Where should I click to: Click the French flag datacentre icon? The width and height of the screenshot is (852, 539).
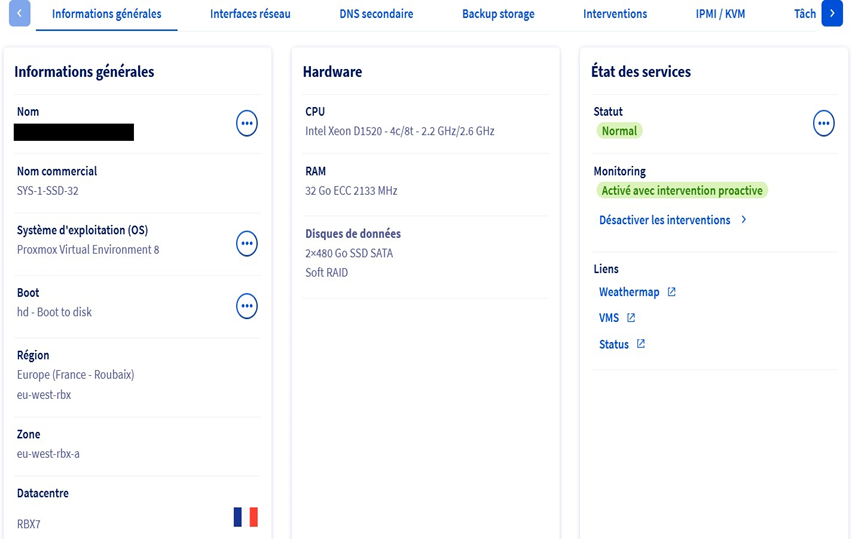pos(246,517)
